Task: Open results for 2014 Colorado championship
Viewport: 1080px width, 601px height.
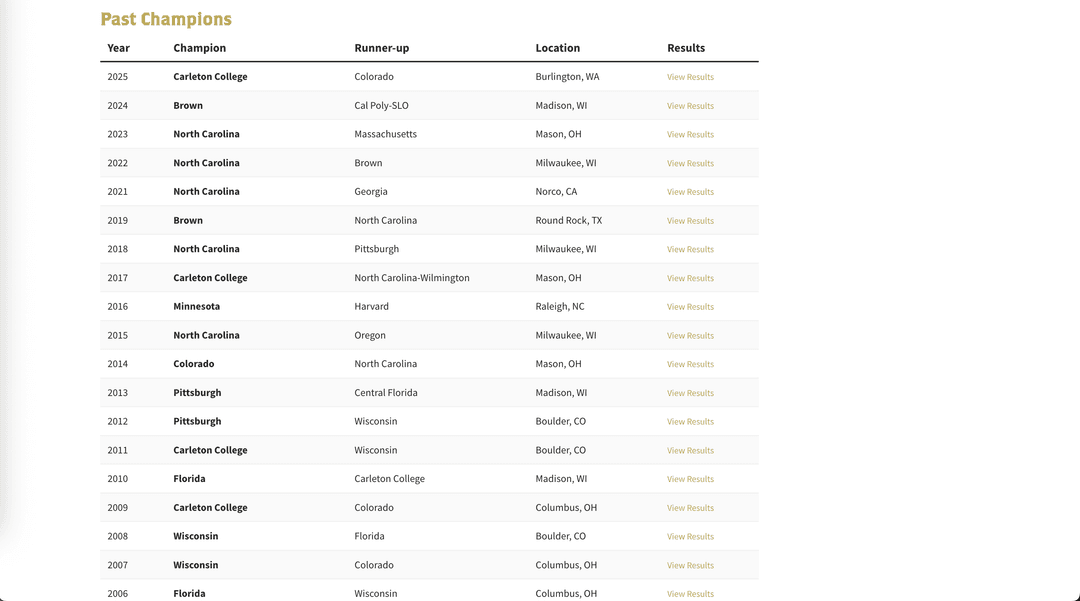Action: click(x=690, y=364)
